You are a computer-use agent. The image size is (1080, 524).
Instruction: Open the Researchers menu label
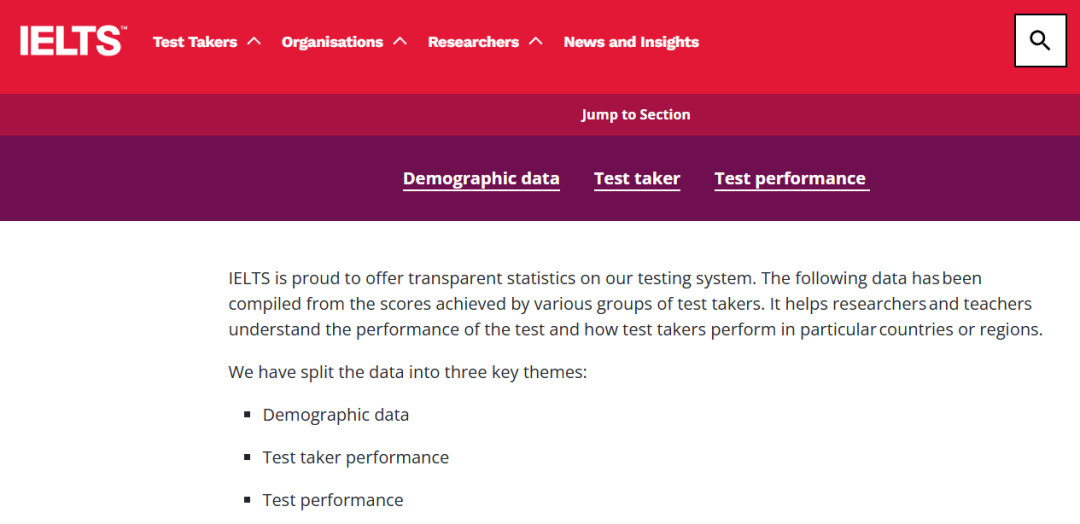(x=473, y=42)
